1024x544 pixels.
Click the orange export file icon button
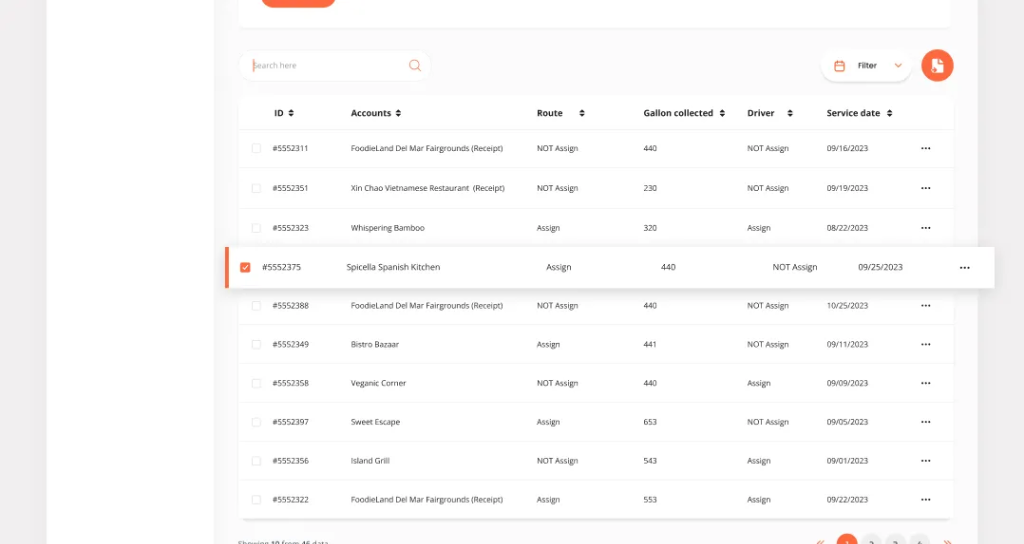point(937,65)
